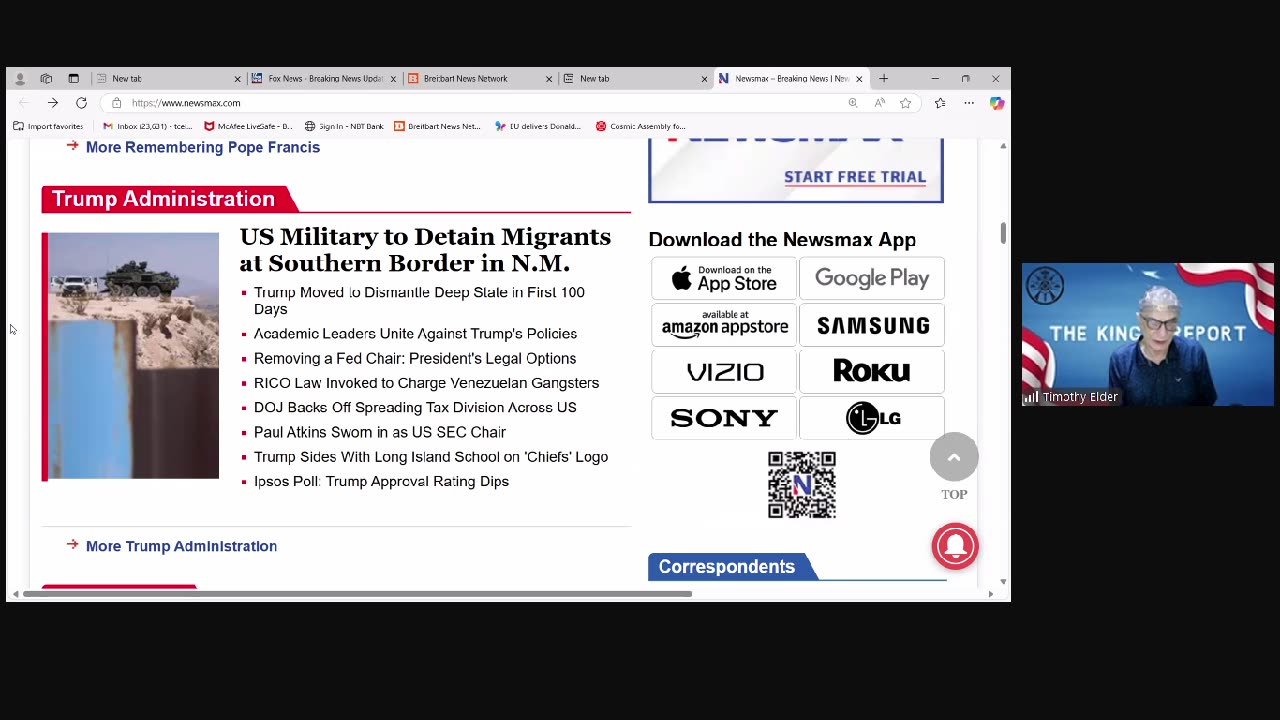The width and height of the screenshot is (1280, 720).
Task: Click the address bar URL field
Action: coord(480,103)
